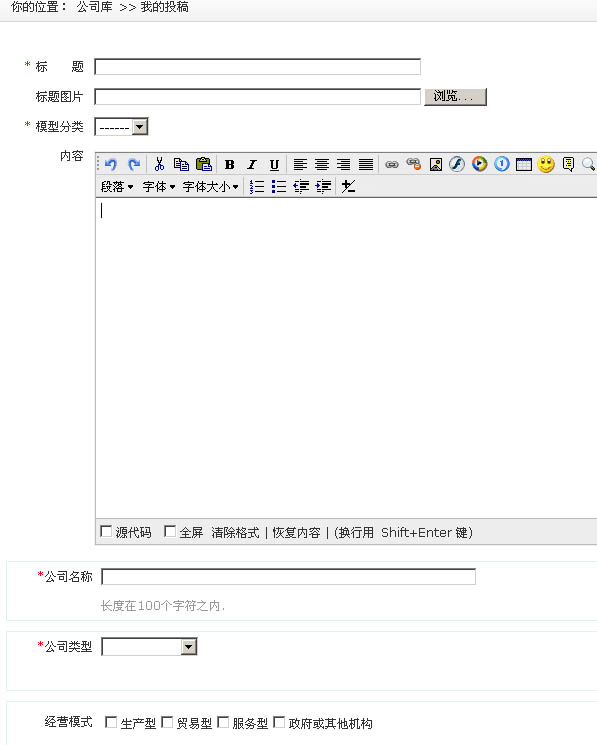Click the 清除格式 link

pos(236,533)
